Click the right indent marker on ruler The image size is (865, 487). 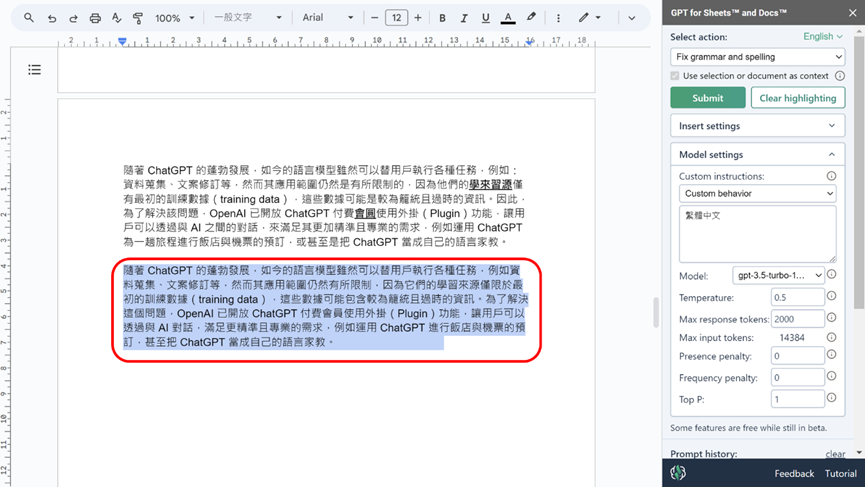point(530,42)
